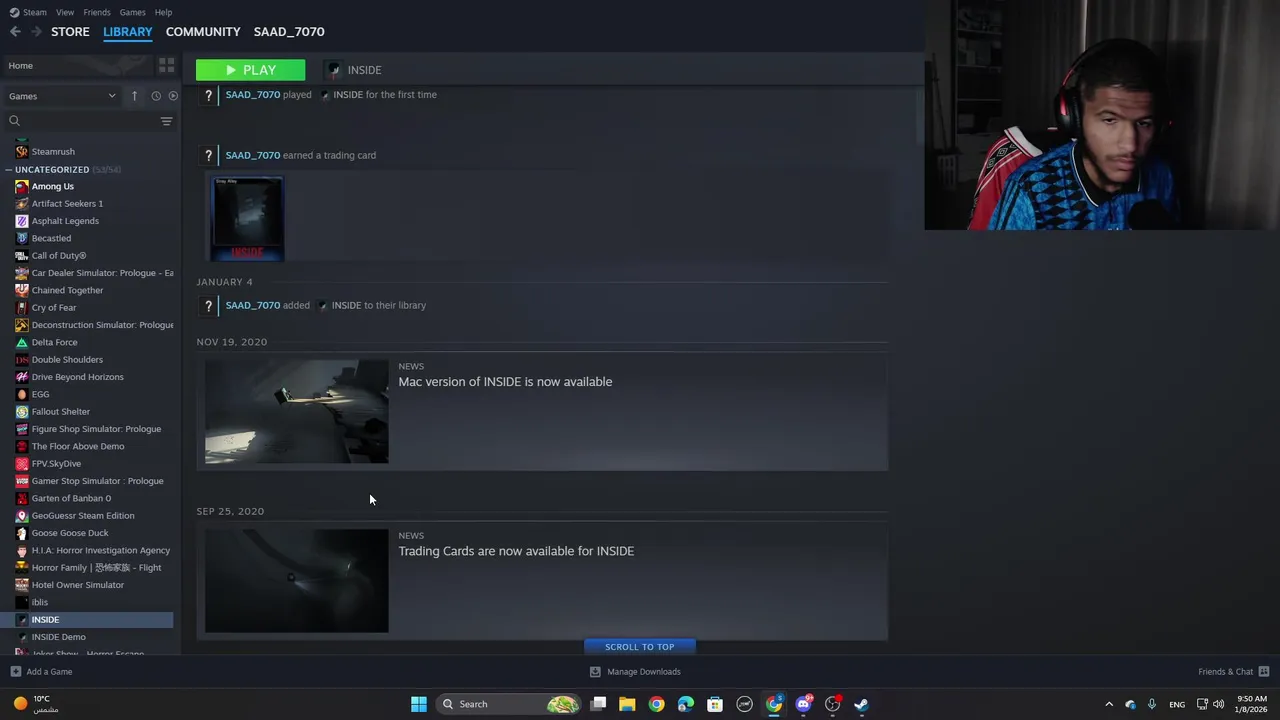
Task: Open Windows Start menu
Action: tap(419, 704)
